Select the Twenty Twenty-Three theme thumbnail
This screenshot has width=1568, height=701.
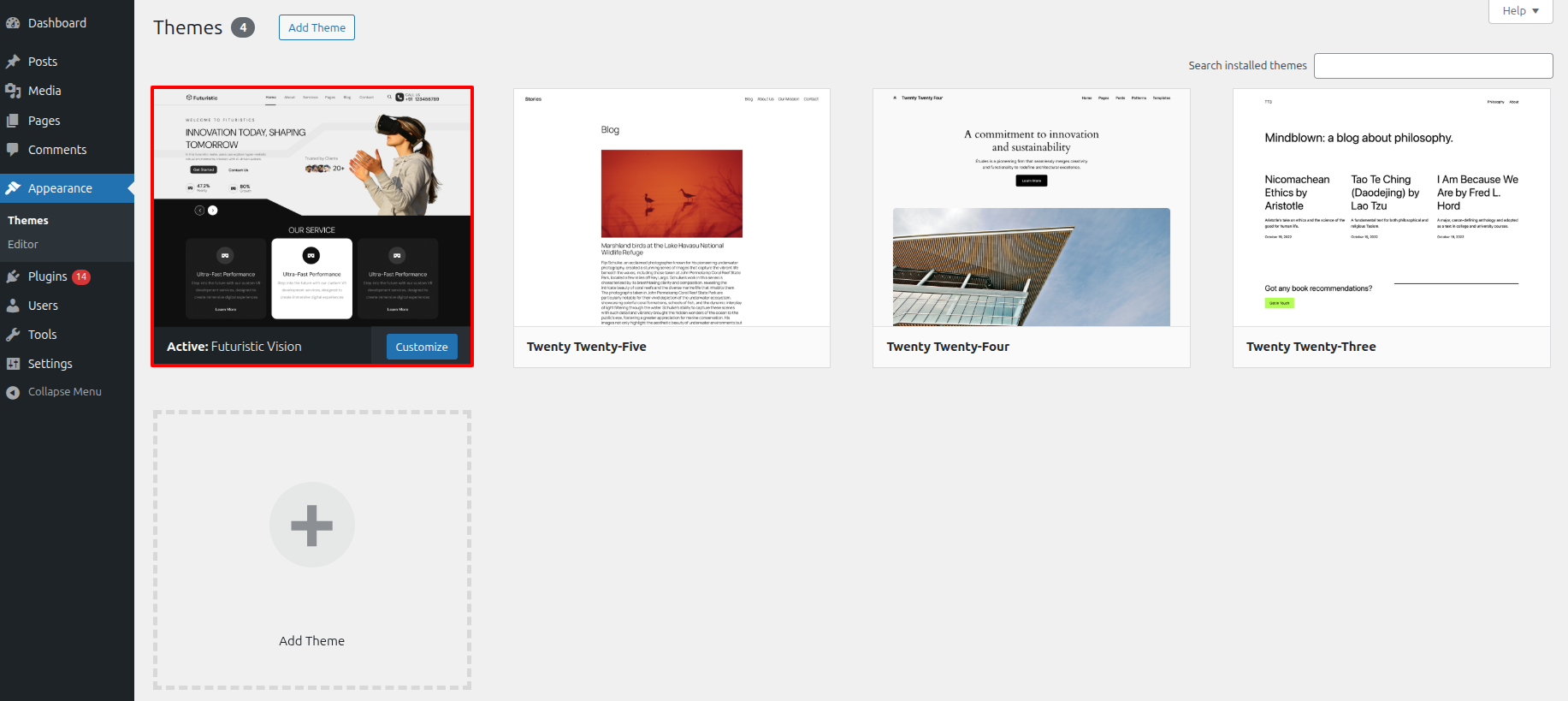coord(1391,208)
